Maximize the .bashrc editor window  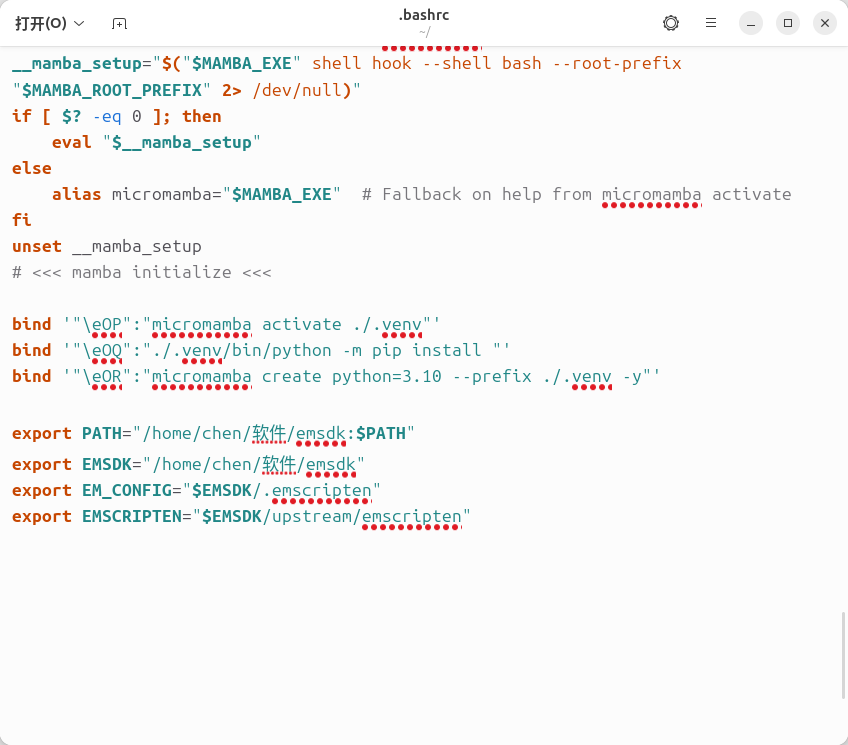click(787, 23)
